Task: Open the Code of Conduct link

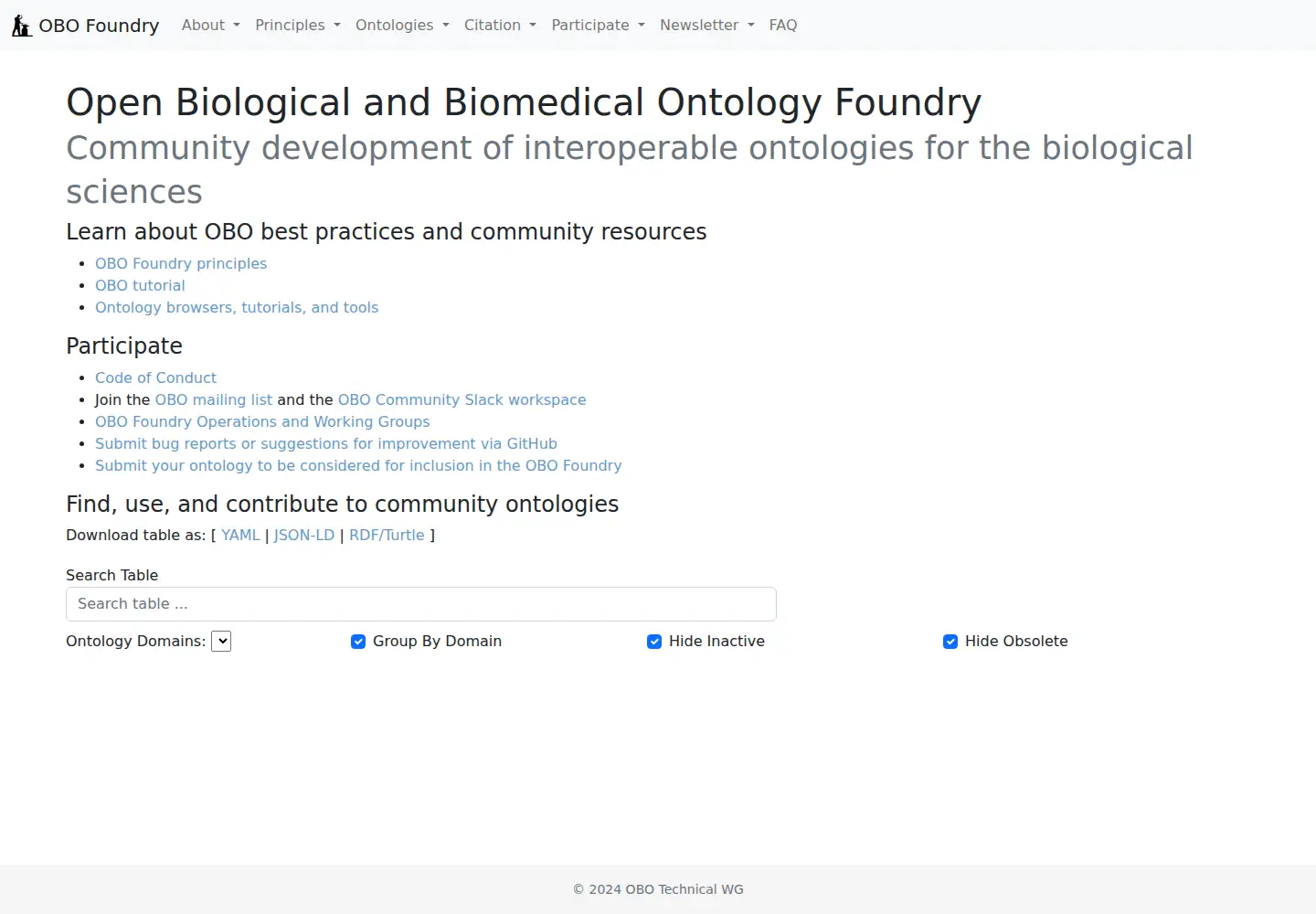Action: click(155, 377)
